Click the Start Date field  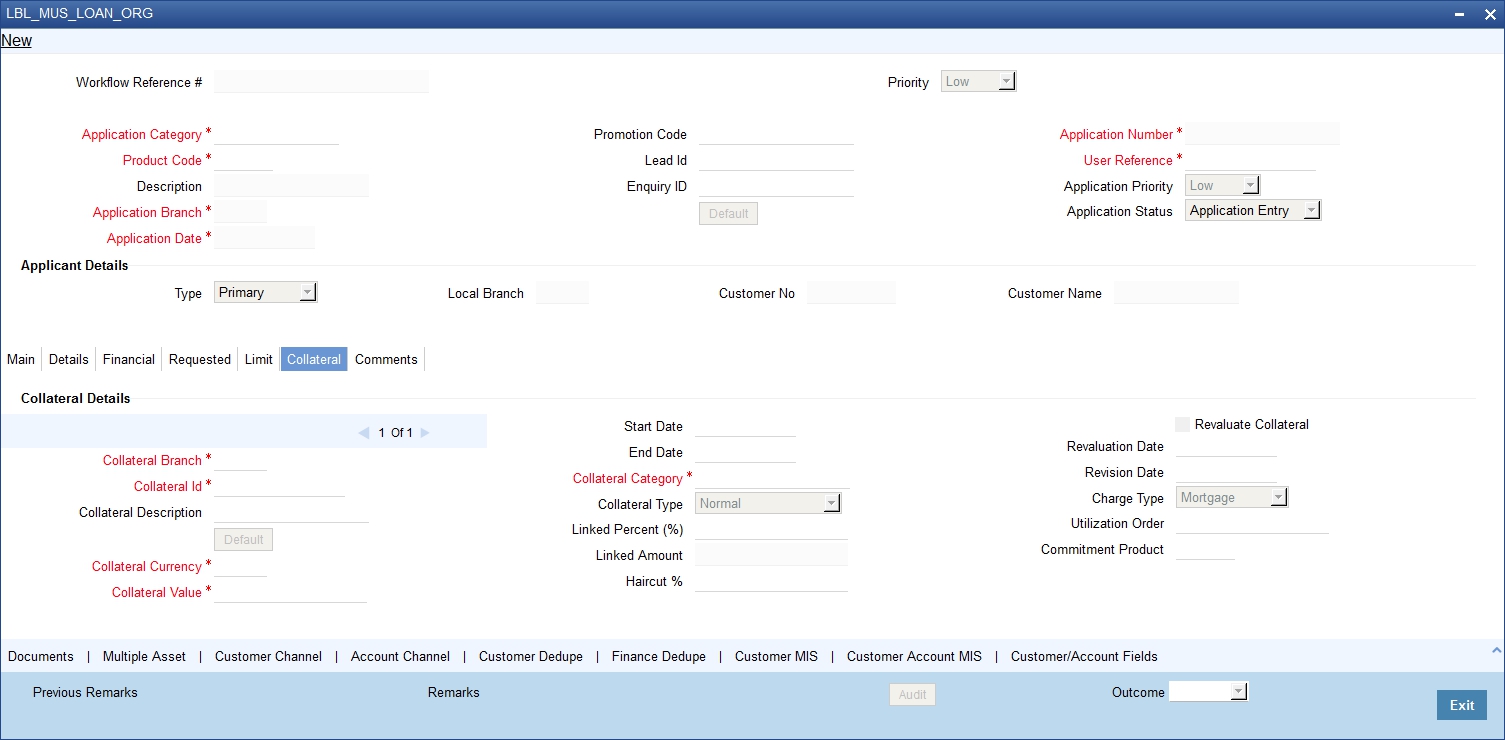[x=745, y=426]
